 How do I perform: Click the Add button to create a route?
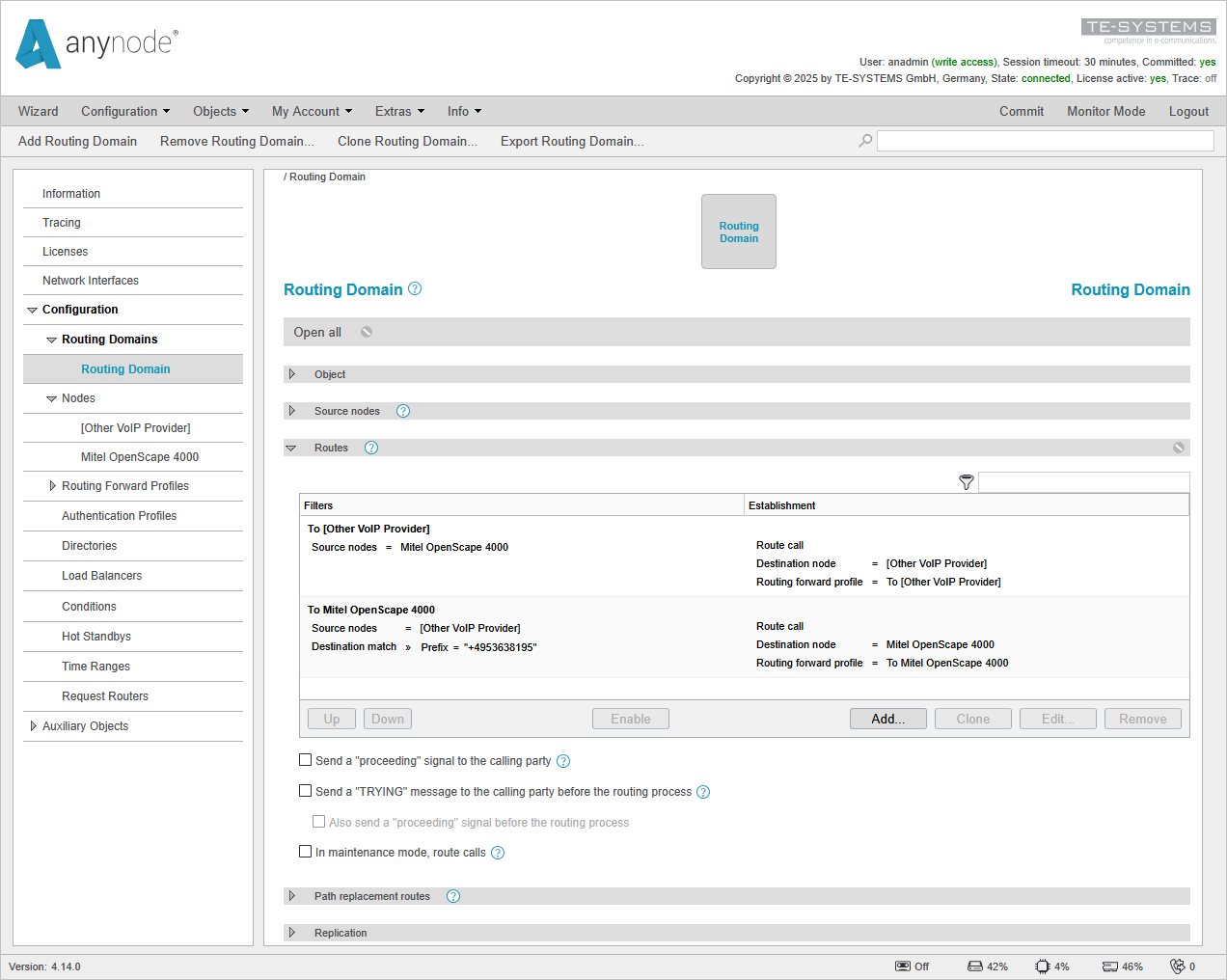point(886,718)
